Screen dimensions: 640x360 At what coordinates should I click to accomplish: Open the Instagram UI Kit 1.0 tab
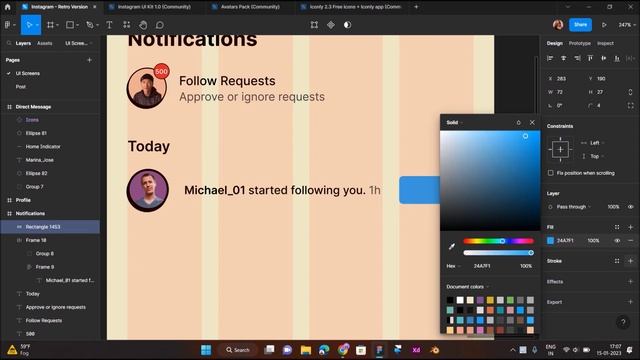[x=154, y=7]
